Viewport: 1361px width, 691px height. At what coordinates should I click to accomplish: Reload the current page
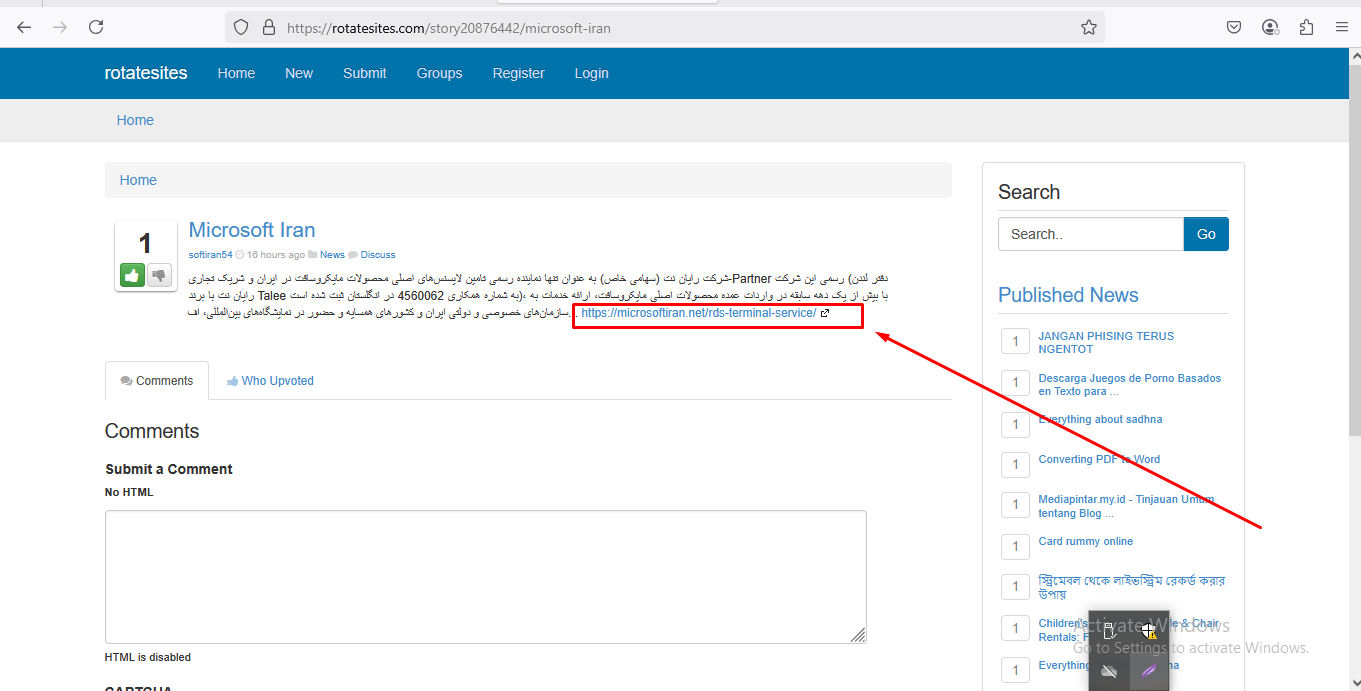(96, 28)
